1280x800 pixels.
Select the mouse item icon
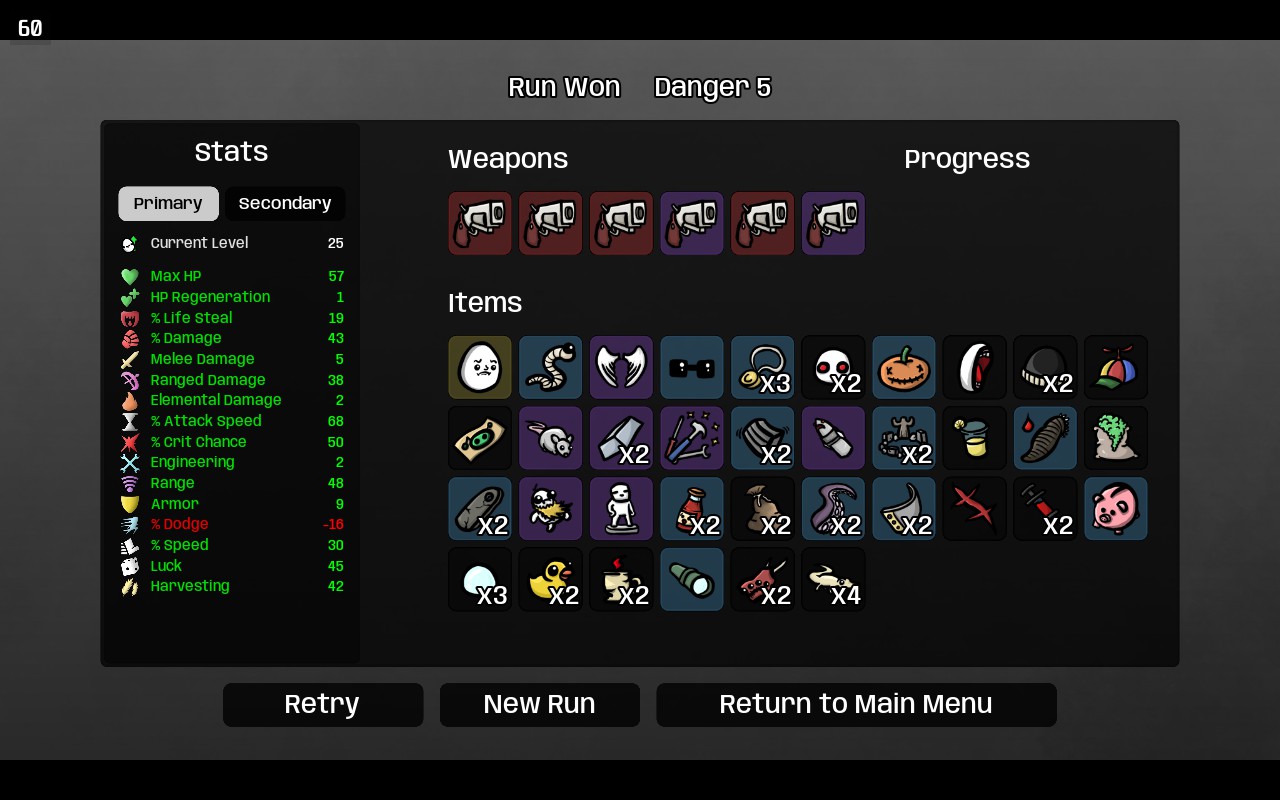tap(551, 438)
